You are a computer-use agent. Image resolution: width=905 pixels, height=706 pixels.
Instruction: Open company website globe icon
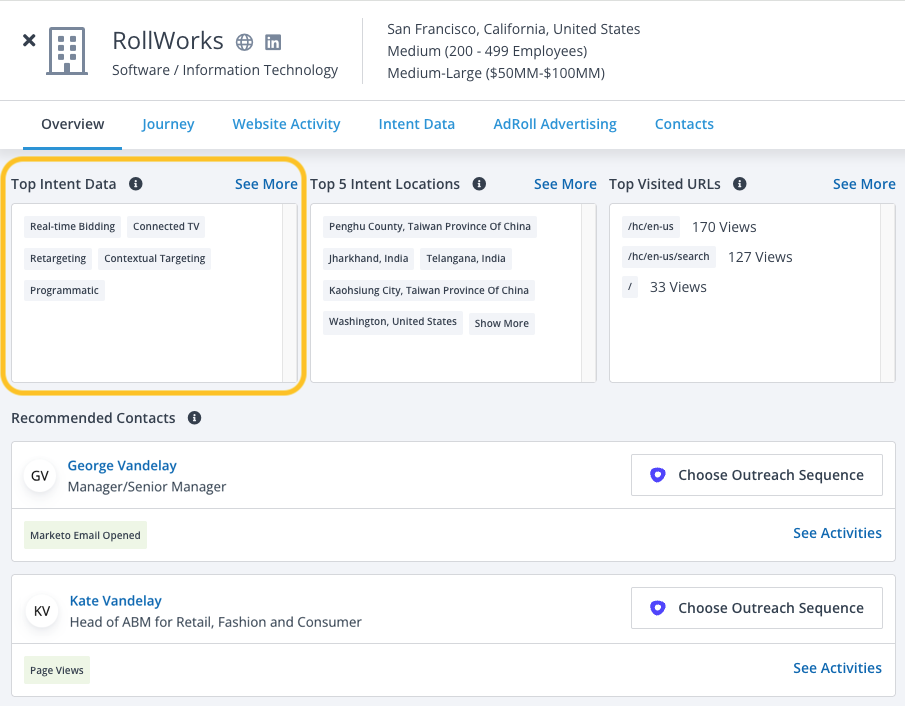click(x=244, y=42)
